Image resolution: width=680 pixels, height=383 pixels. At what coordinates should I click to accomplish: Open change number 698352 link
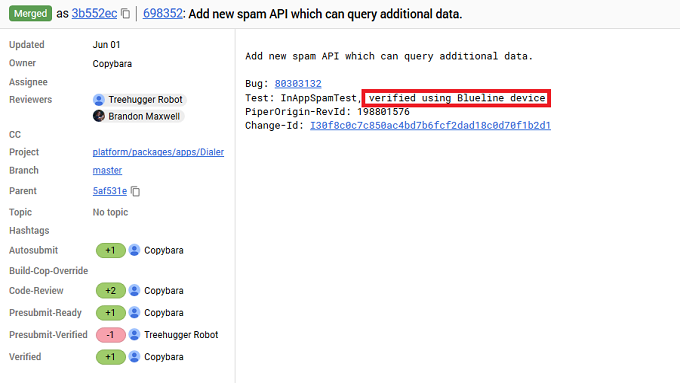[x=163, y=13]
